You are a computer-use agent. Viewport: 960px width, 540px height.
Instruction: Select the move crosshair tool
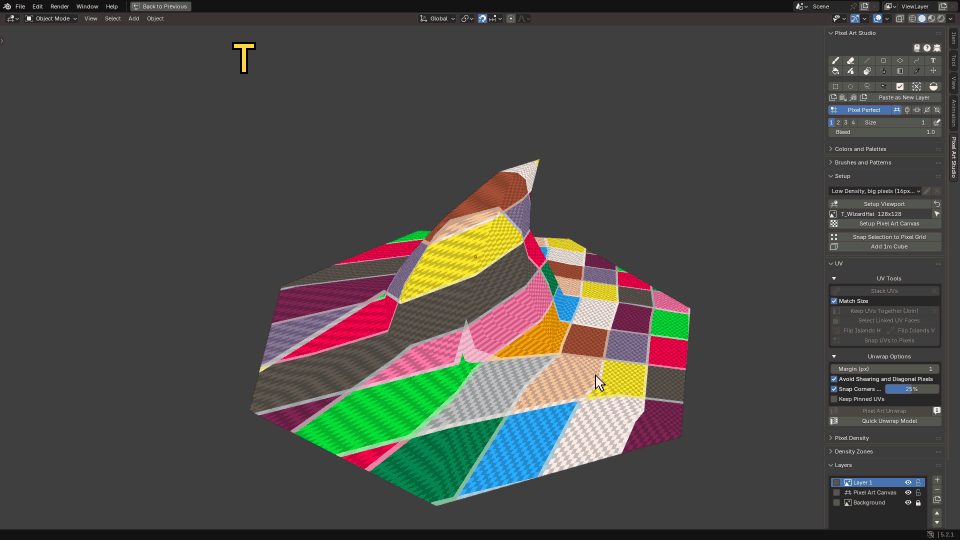[x=933, y=71]
